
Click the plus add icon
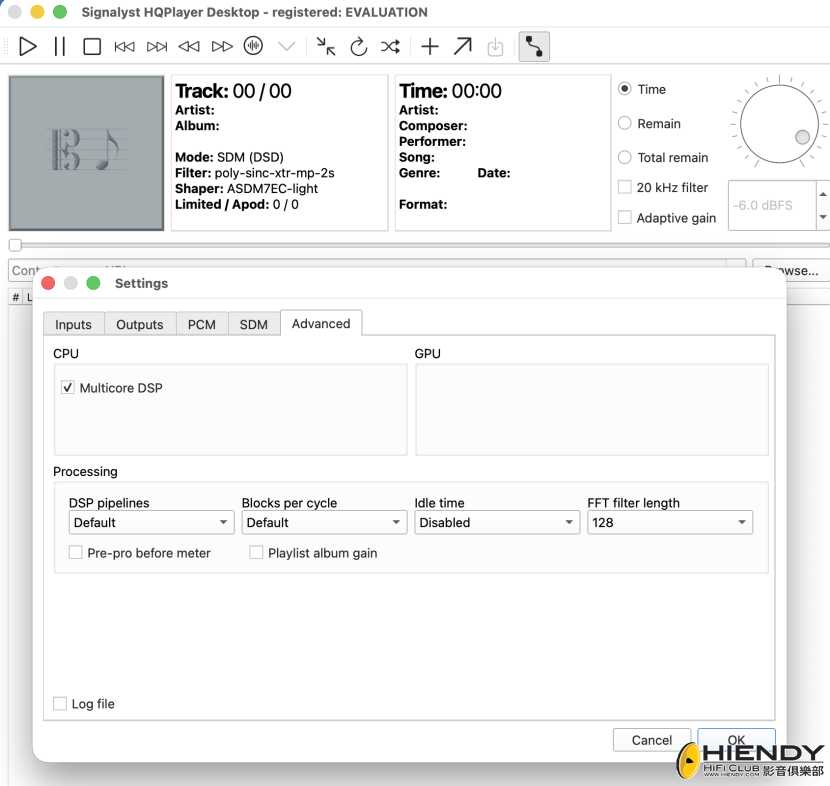pyautogui.click(x=430, y=47)
